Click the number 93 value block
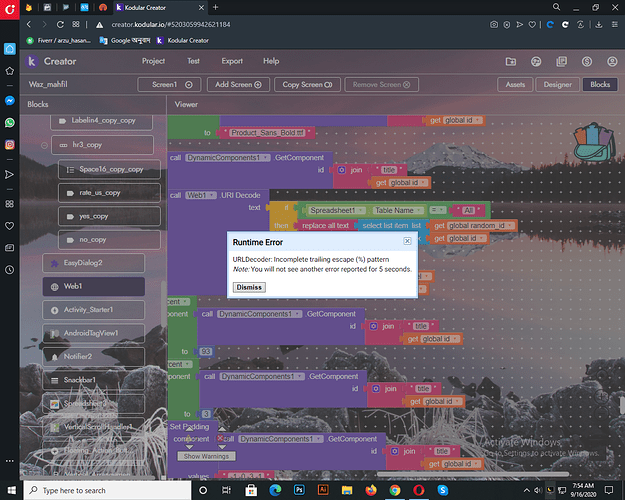Screen dimensions: 625x500 tap(206, 351)
